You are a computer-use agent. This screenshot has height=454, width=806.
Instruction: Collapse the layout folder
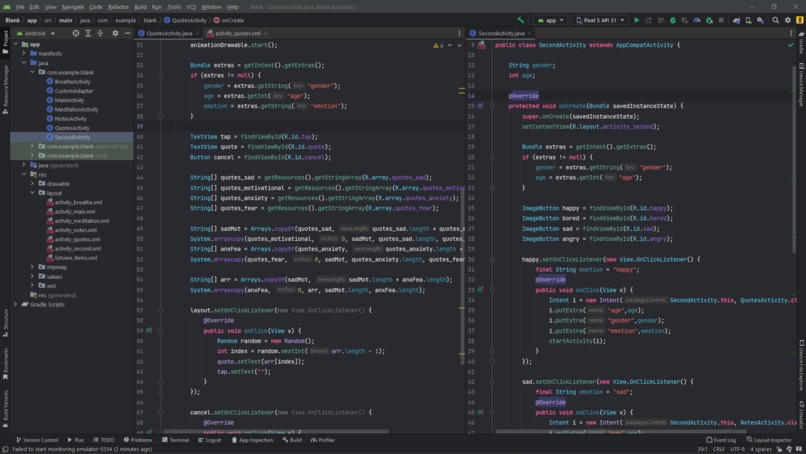click(32, 193)
